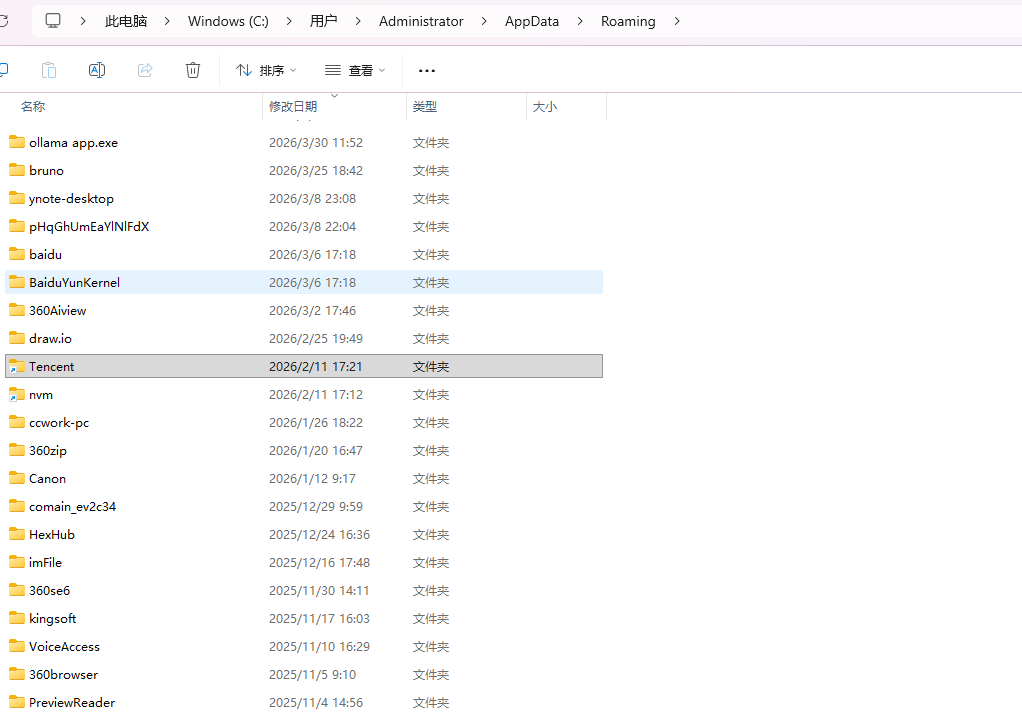The height and width of the screenshot is (722, 1022).
Task: Click the date 2026/3/8 23:08
Action: [312, 198]
